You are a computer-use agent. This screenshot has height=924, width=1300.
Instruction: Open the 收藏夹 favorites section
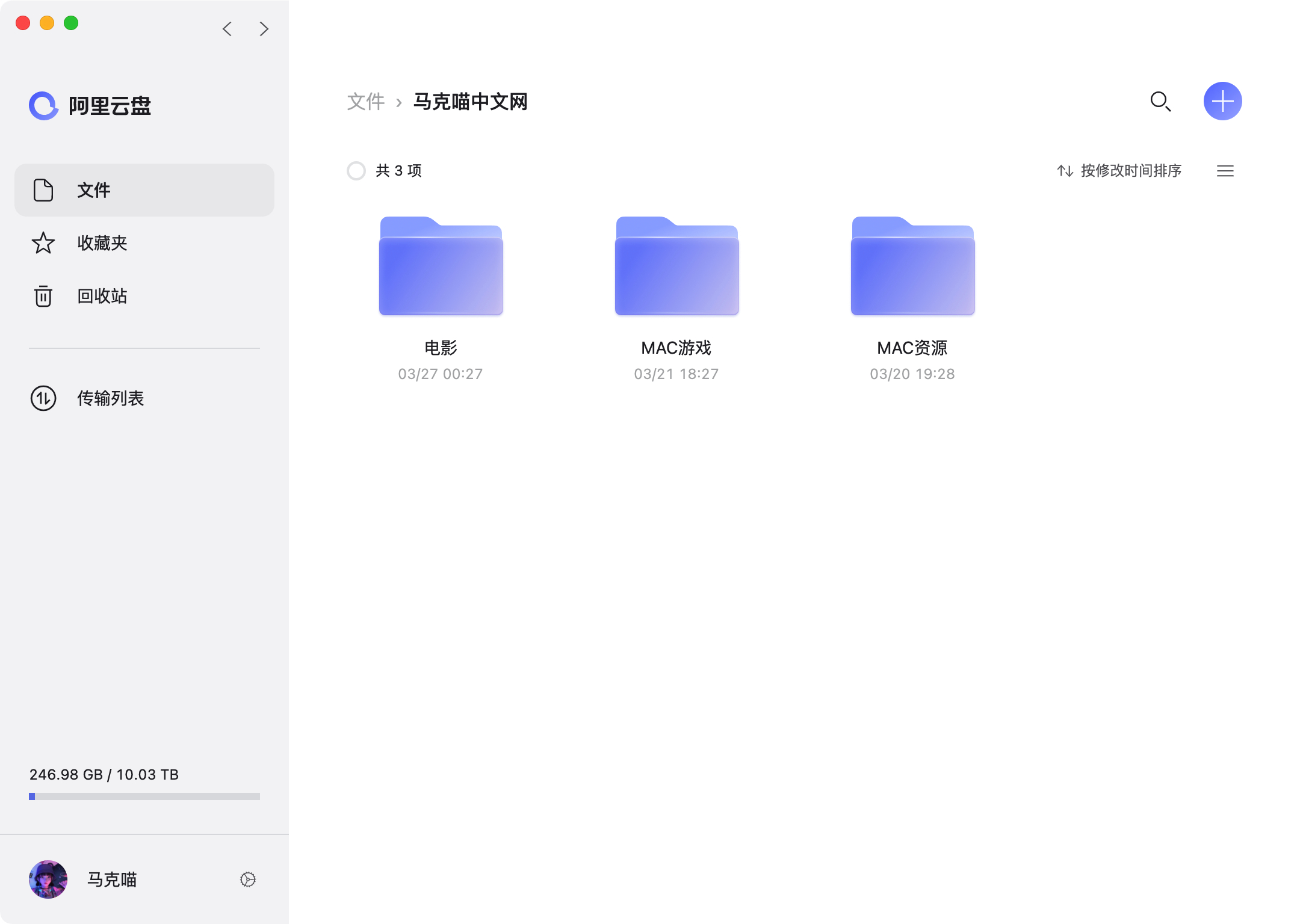(102, 243)
